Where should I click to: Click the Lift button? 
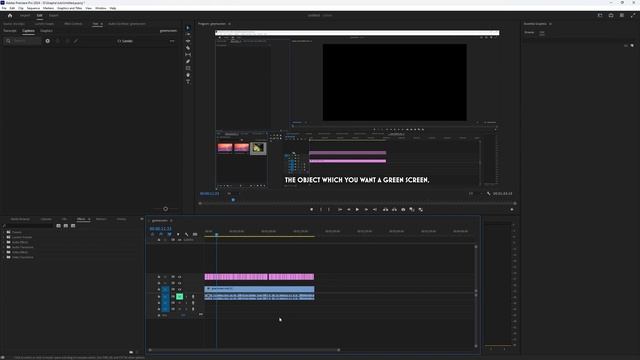point(385,209)
